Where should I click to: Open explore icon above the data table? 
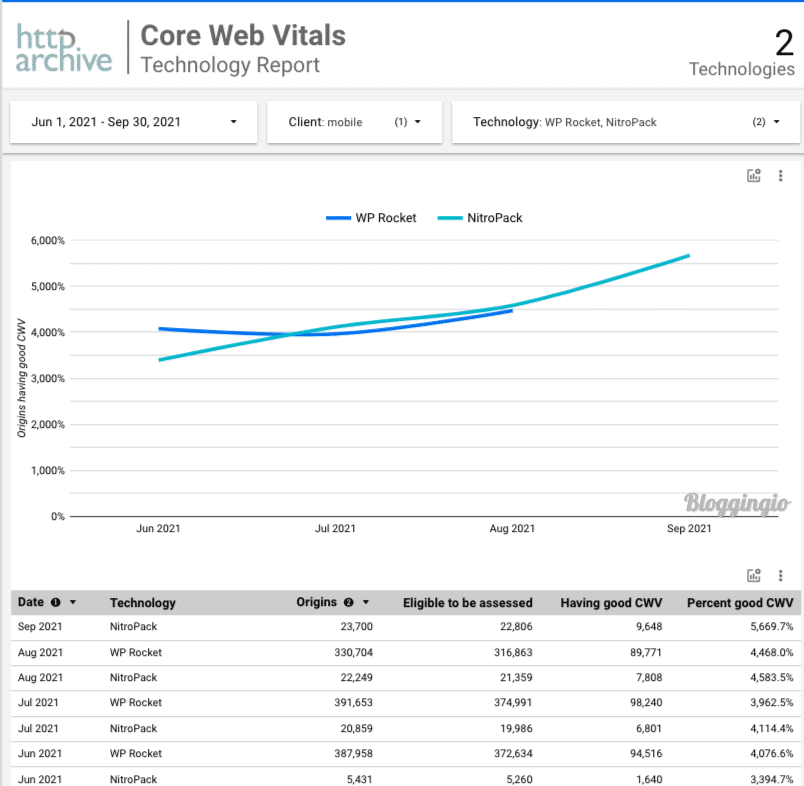pos(753,575)
